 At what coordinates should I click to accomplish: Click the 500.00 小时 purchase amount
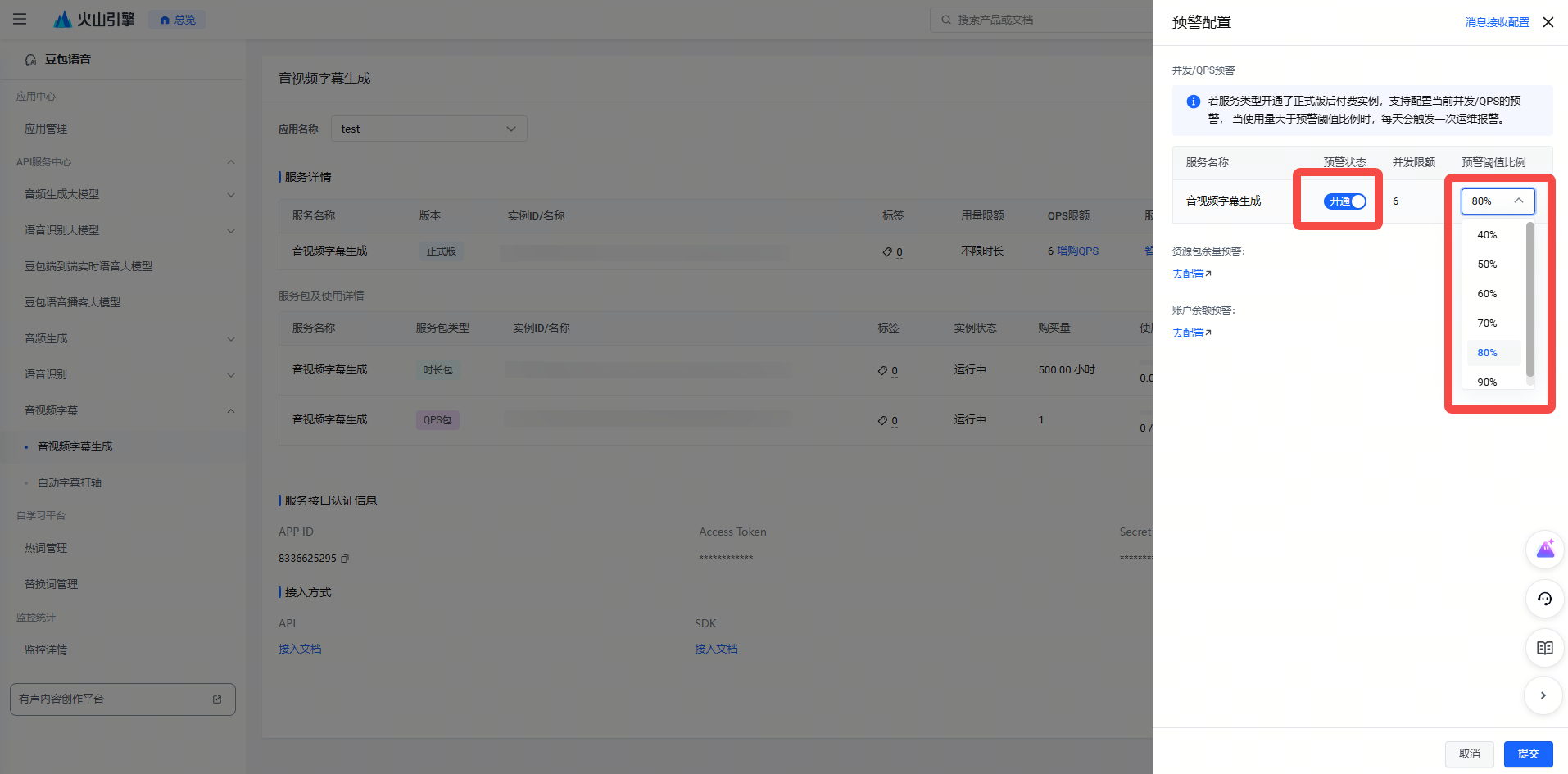point(1067,370)
